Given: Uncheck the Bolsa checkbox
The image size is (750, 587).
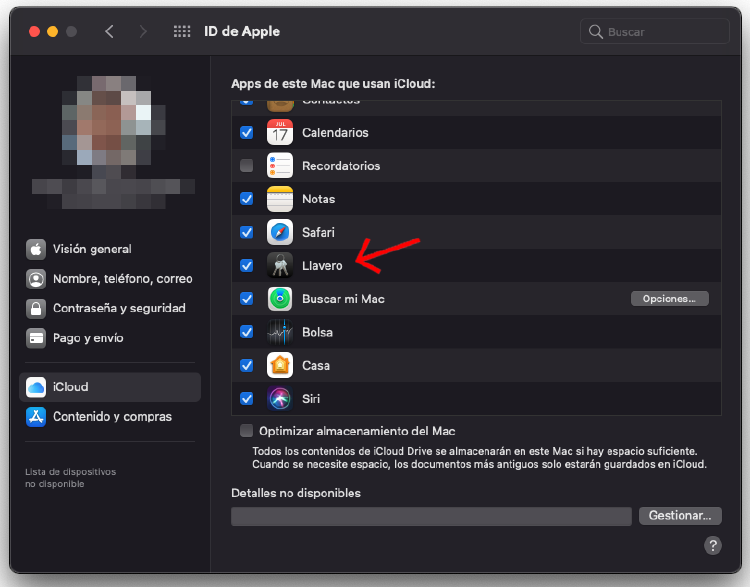Looking at the screenshot, I should (x=246, y=332).
